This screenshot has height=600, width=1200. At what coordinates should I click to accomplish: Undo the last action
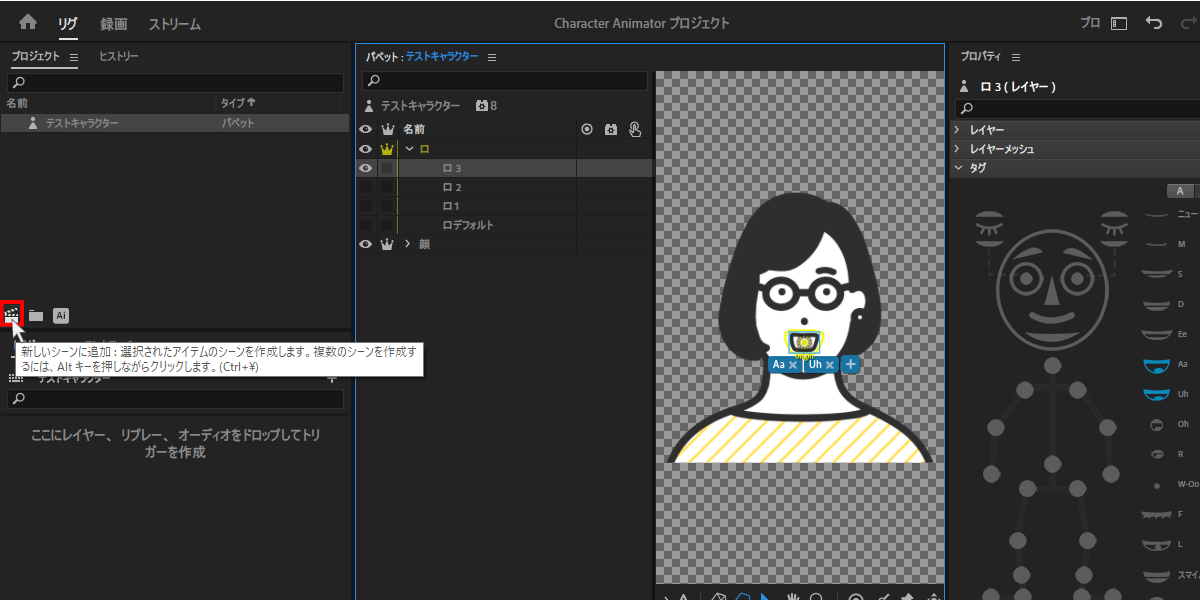1154,23
